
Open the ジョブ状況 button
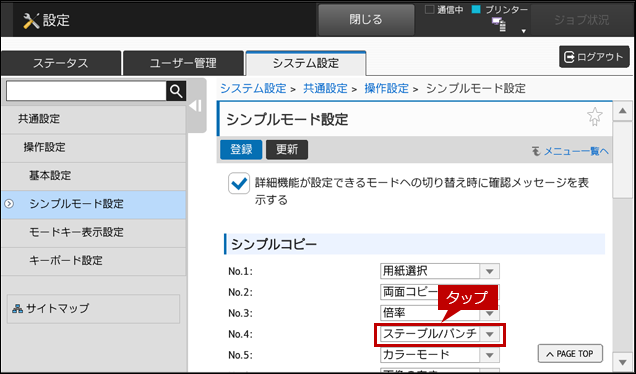(x=582, y=20)
